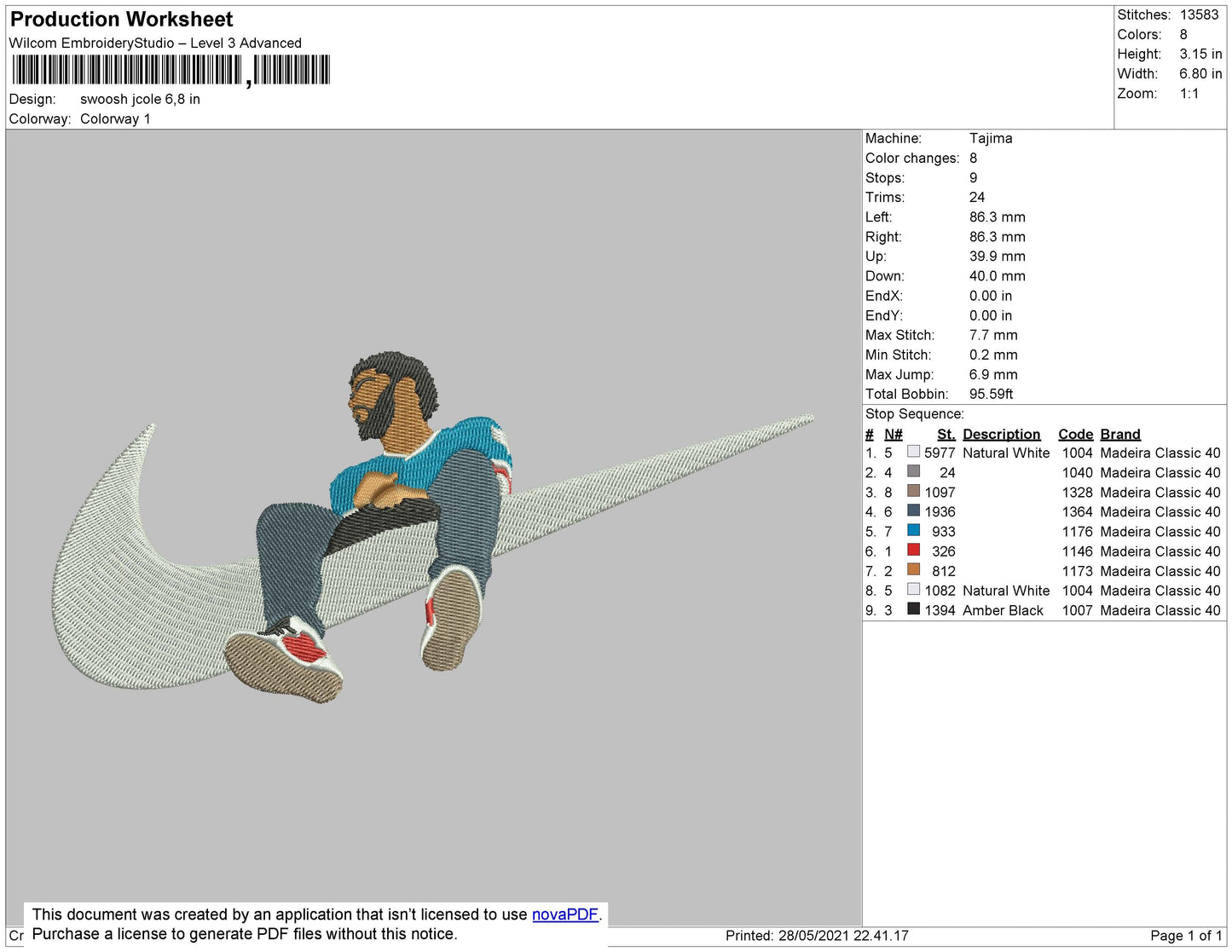Click the white swatch in stop row 8
This screenshot has width=1232, height=952.
coord(913,589)
